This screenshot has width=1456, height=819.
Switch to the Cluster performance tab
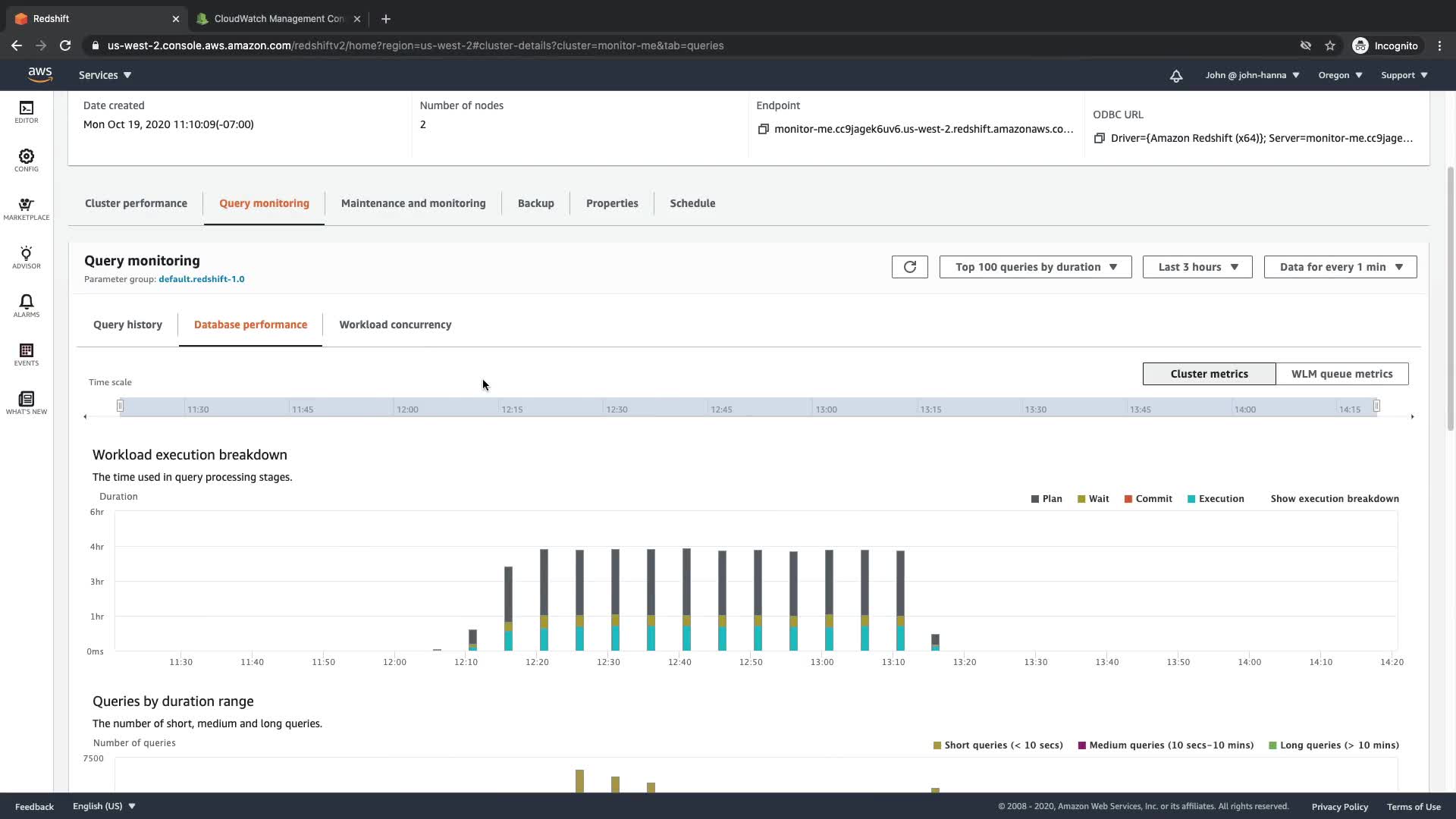coord(136,203)
